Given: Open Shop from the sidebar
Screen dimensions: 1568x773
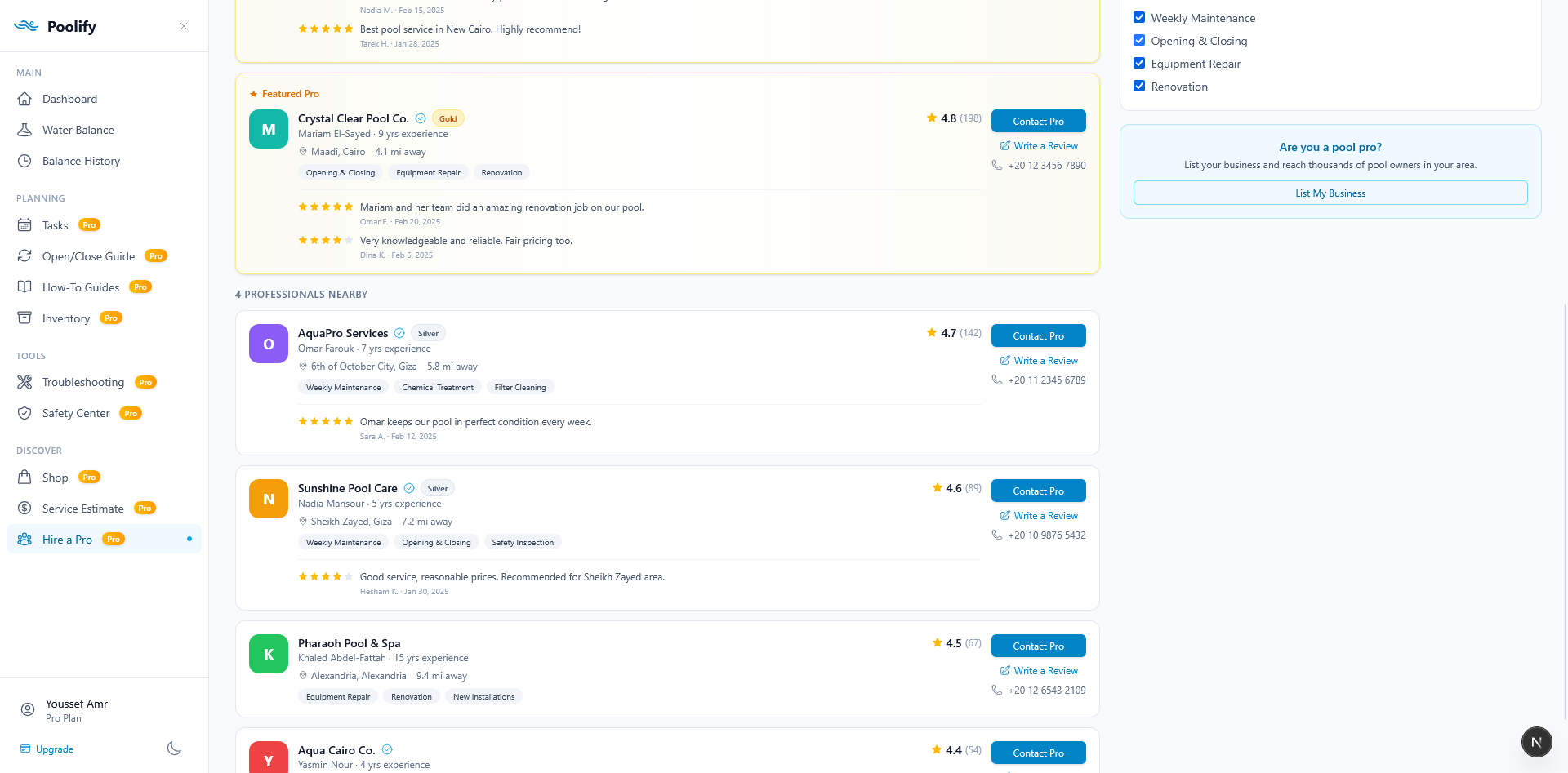Looking at the screenshot, I should click(x=104, y=478).
